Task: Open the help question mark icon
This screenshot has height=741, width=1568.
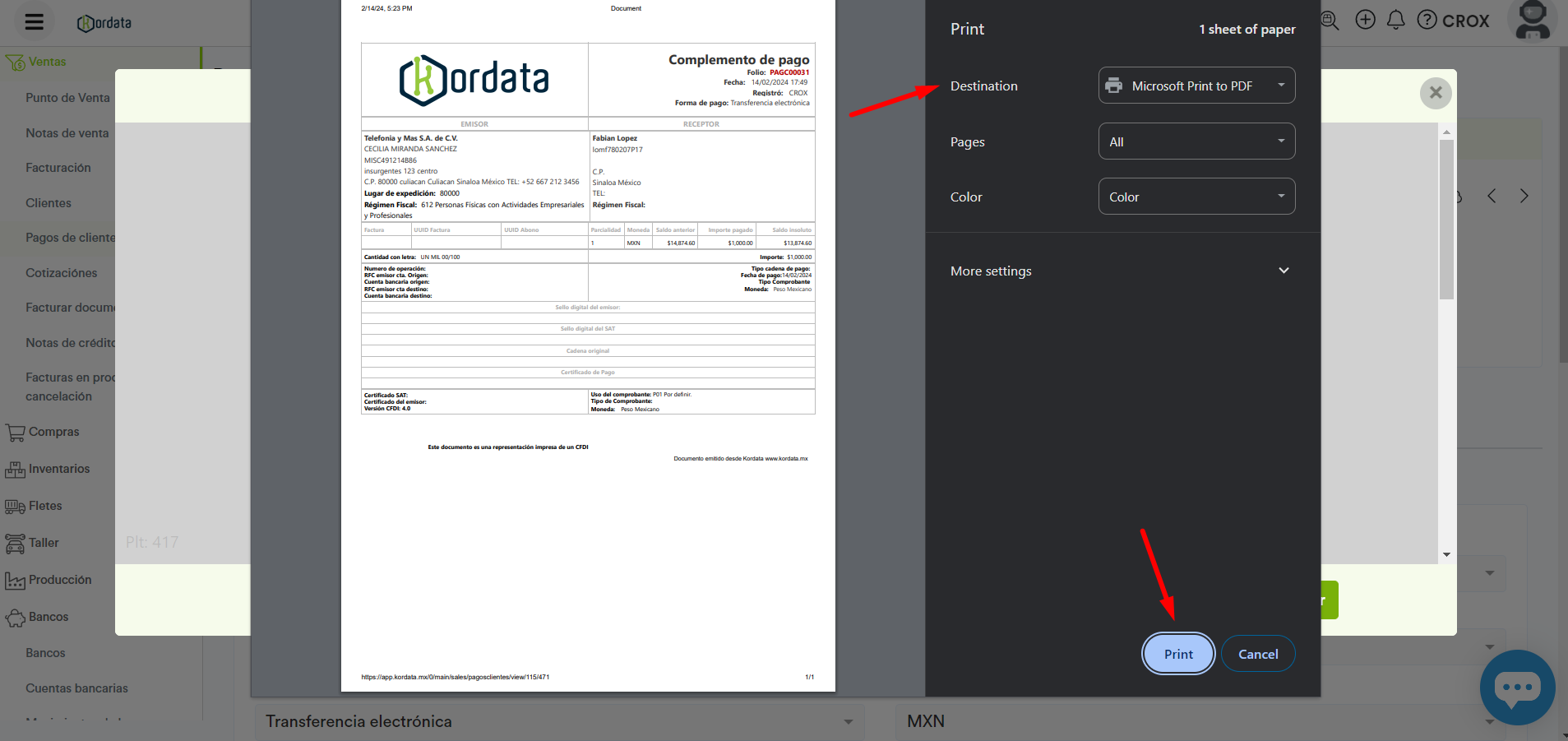Action: 1427,20
